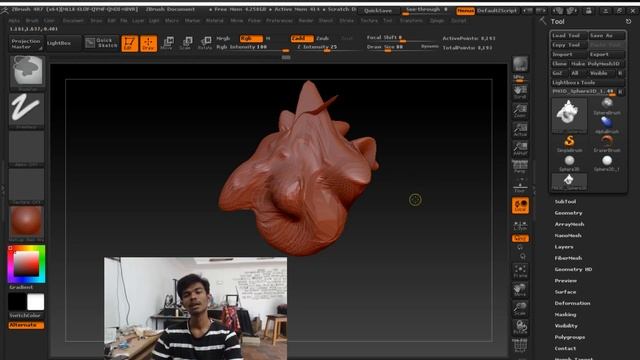The width and height of the screenshot is (640, 360).
Task: Open the Quick Sketch mode
Action: (x=102, y=43)
